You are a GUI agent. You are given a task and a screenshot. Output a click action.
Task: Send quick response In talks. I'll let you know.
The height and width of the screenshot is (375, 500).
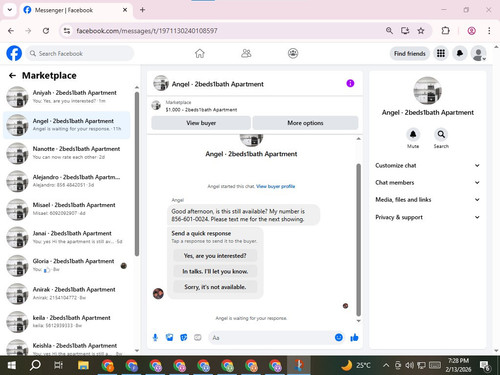[x=215, y=271]
